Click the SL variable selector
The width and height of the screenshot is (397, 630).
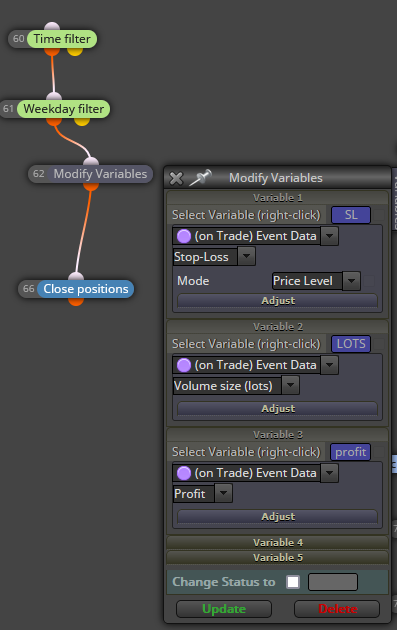(351, 215)
